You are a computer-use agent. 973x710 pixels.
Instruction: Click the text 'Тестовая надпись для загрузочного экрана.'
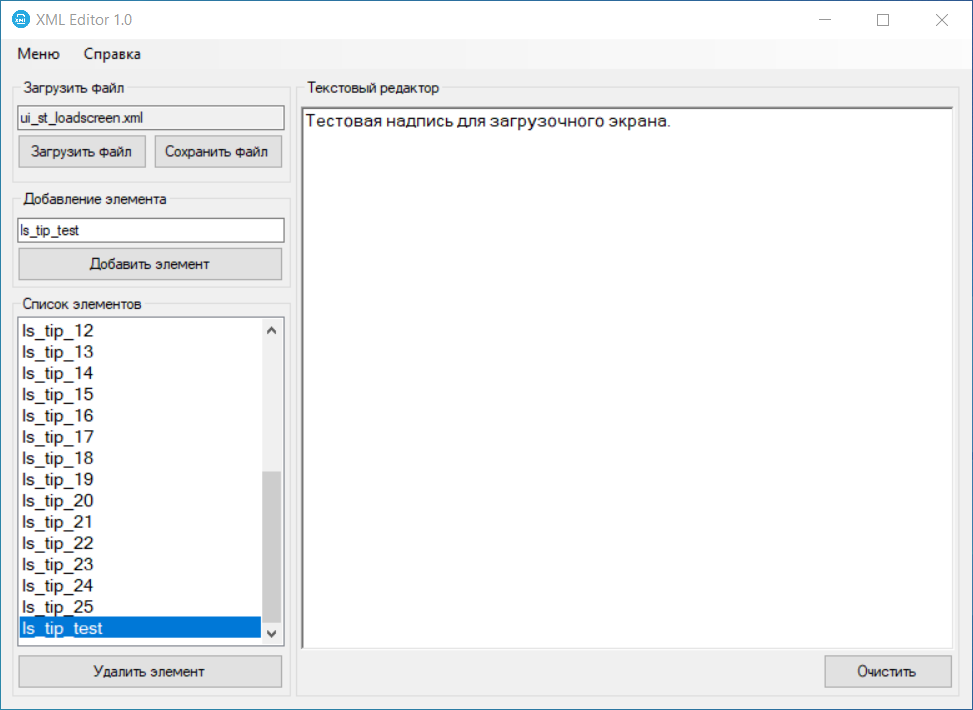point(488,121)
